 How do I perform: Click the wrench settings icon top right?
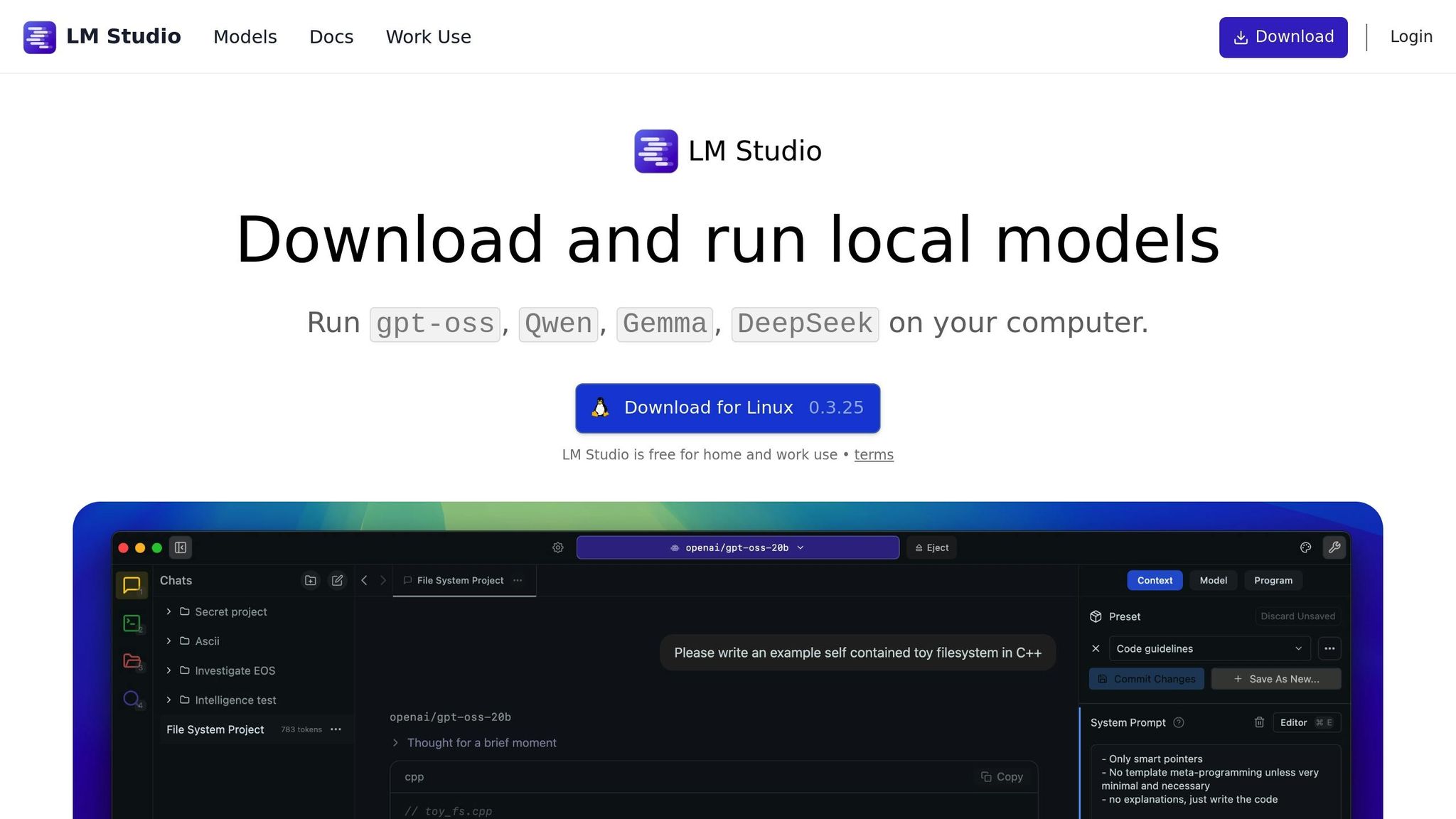(x=1335, y=547)
